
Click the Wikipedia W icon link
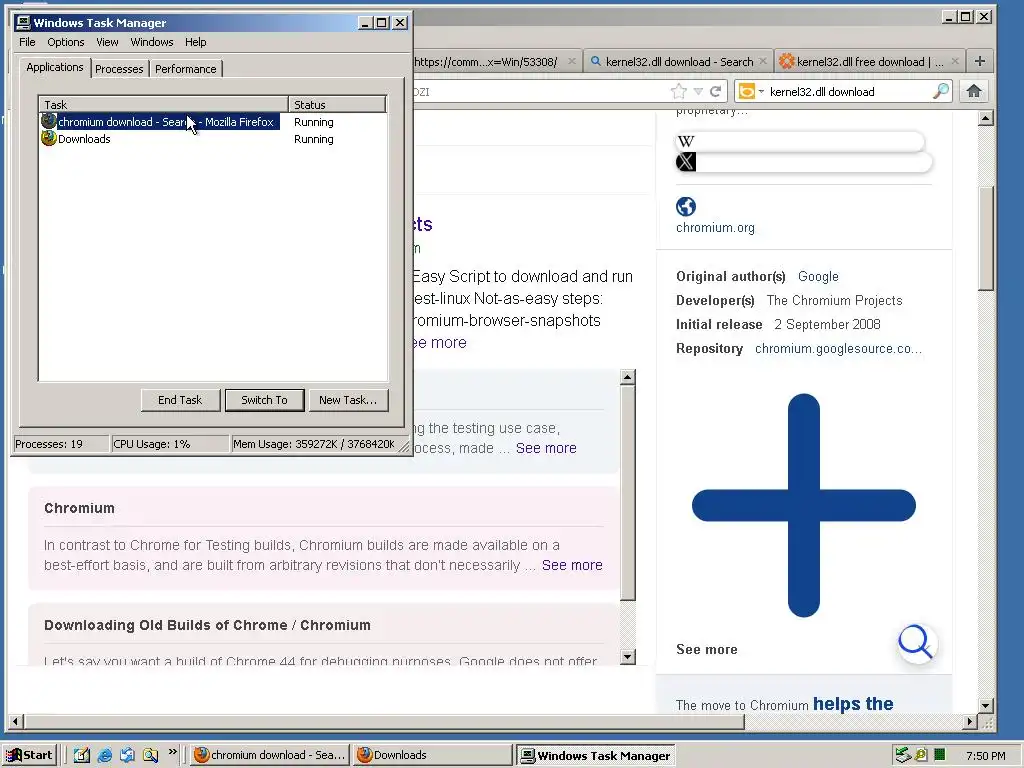click(x=686, y=141)
